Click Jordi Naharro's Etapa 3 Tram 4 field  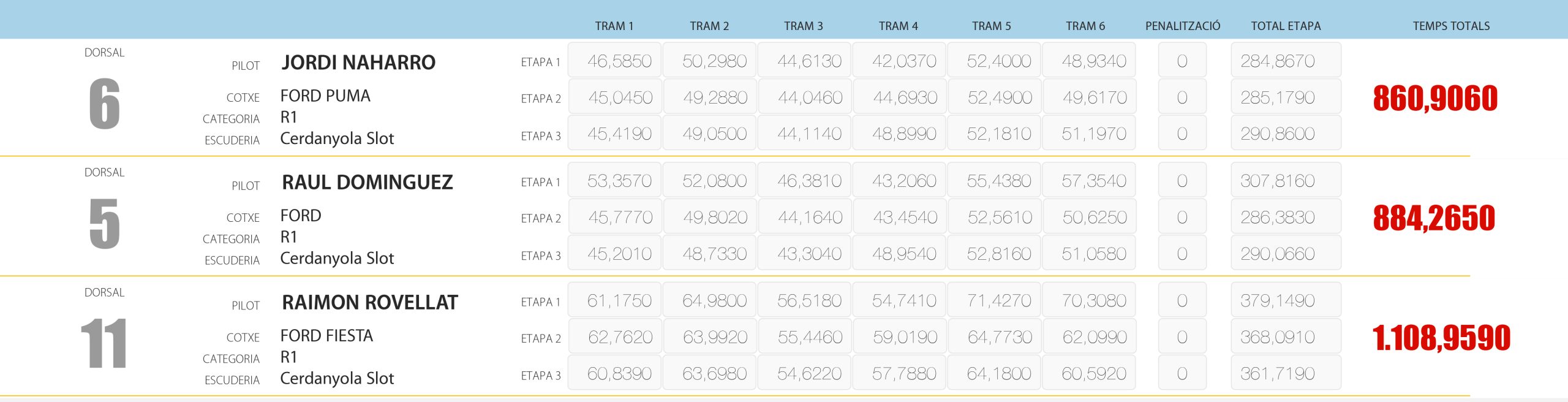coord(899,134)
